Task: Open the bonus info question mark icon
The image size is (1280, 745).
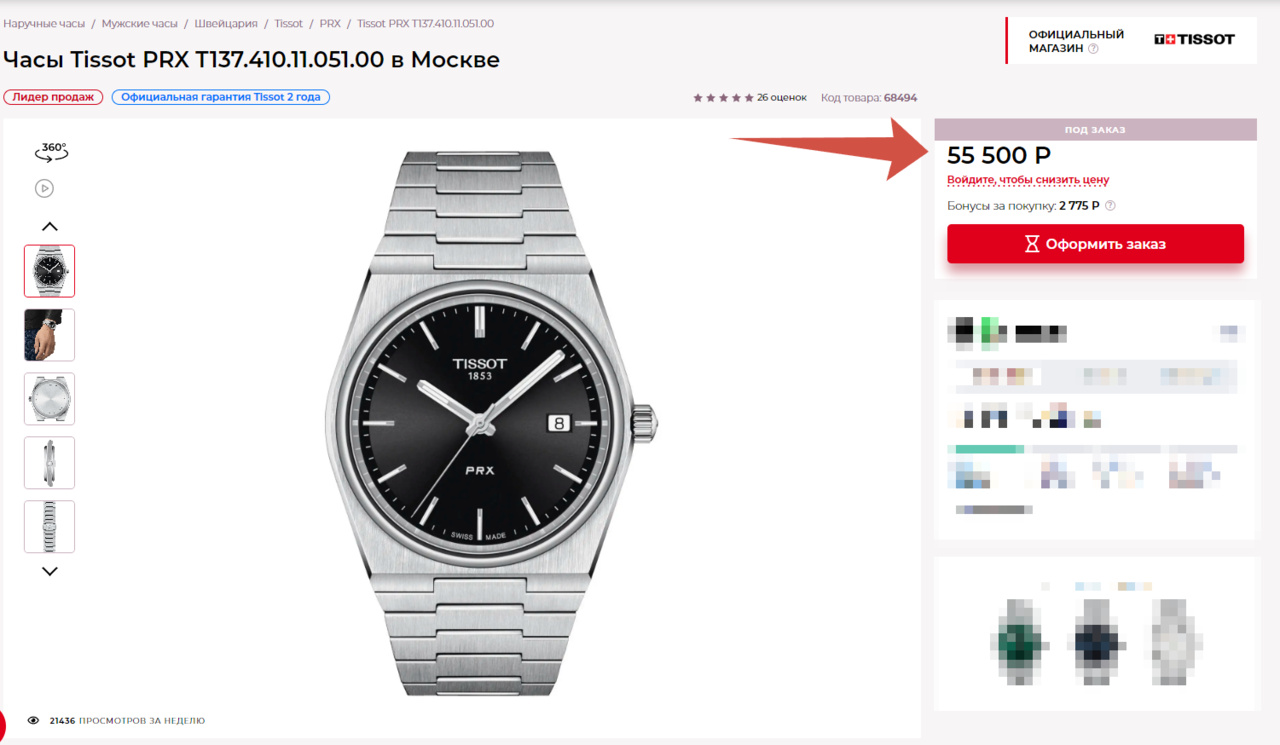Action: tap(1110, 206)
